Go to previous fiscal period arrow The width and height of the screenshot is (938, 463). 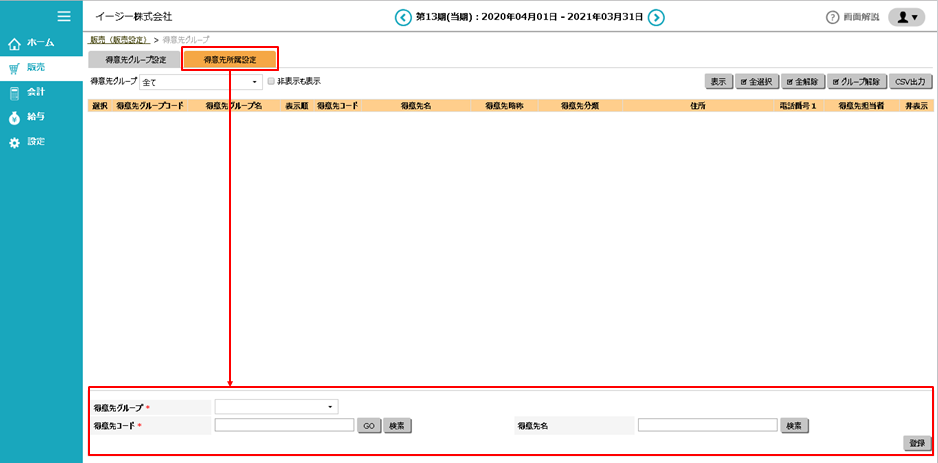tap(403, 17)
